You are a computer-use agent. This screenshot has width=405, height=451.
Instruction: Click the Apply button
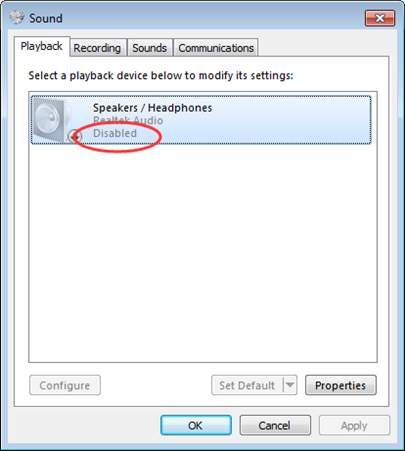coord(354,425)
